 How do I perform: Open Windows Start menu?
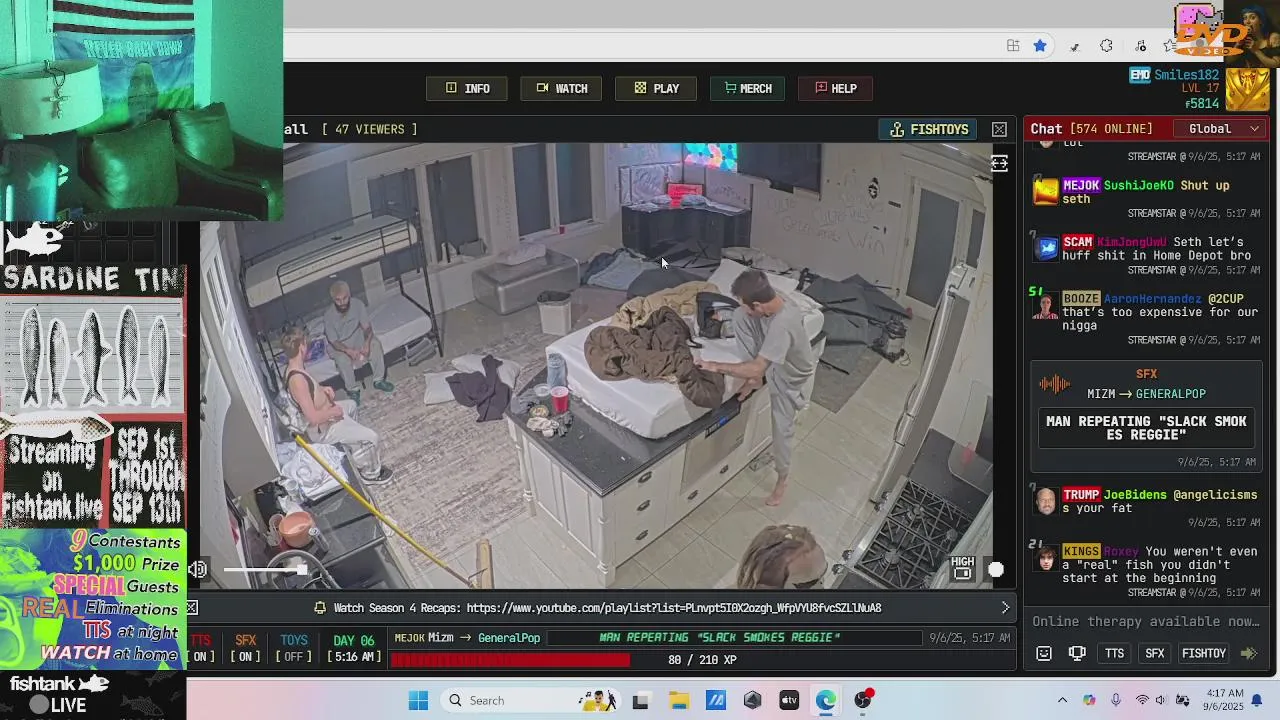(x=418, y=700)
